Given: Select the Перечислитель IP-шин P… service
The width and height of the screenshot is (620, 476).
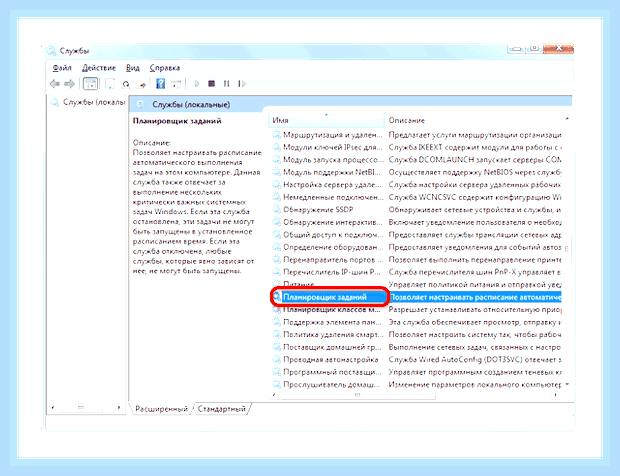Looking at the screenshot, I should point(332,272).
